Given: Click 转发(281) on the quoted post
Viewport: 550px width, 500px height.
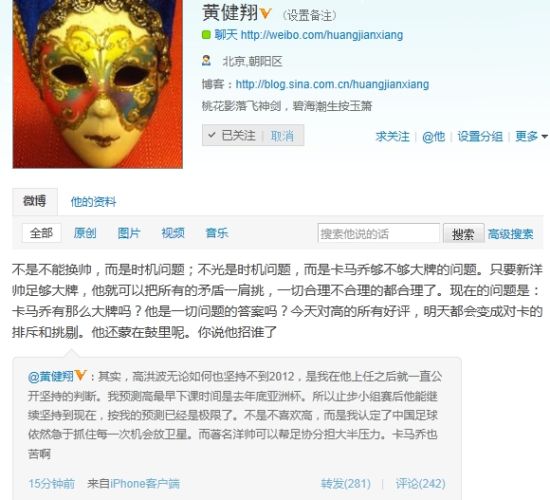Looking at the screenshot, I should tap(346, 484).
